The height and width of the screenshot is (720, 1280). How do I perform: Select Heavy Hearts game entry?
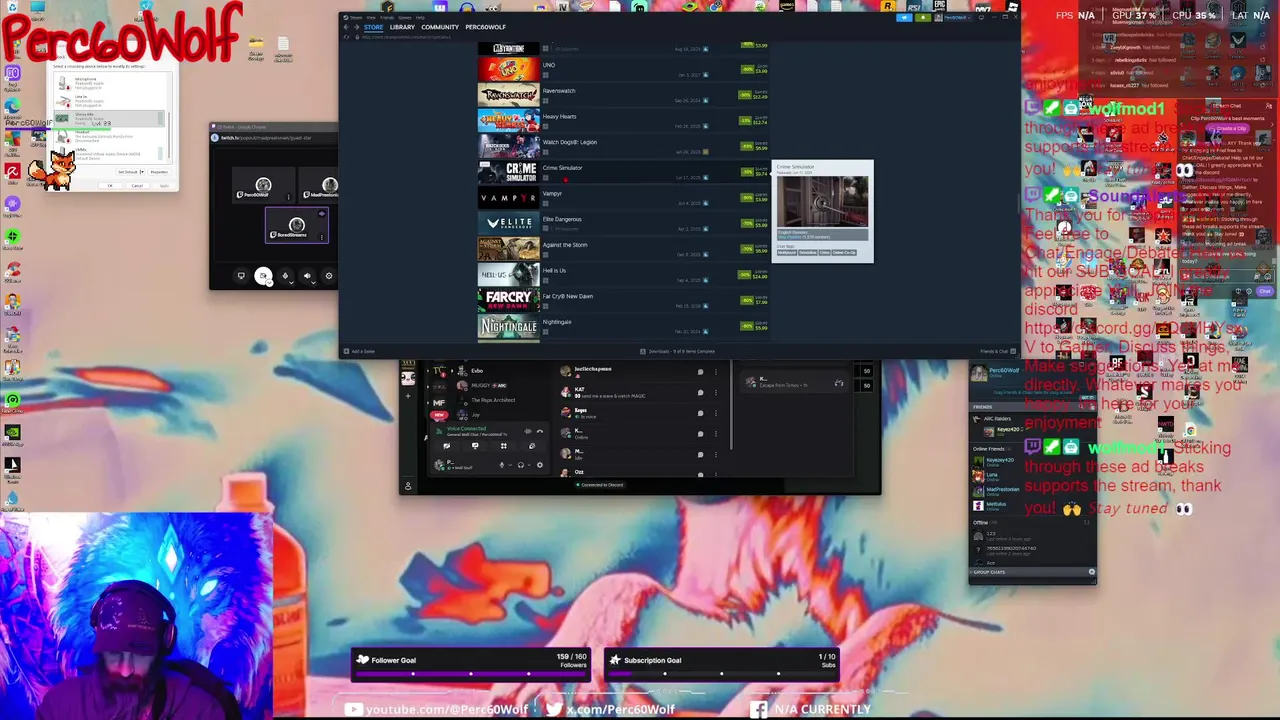pos(623,121)
